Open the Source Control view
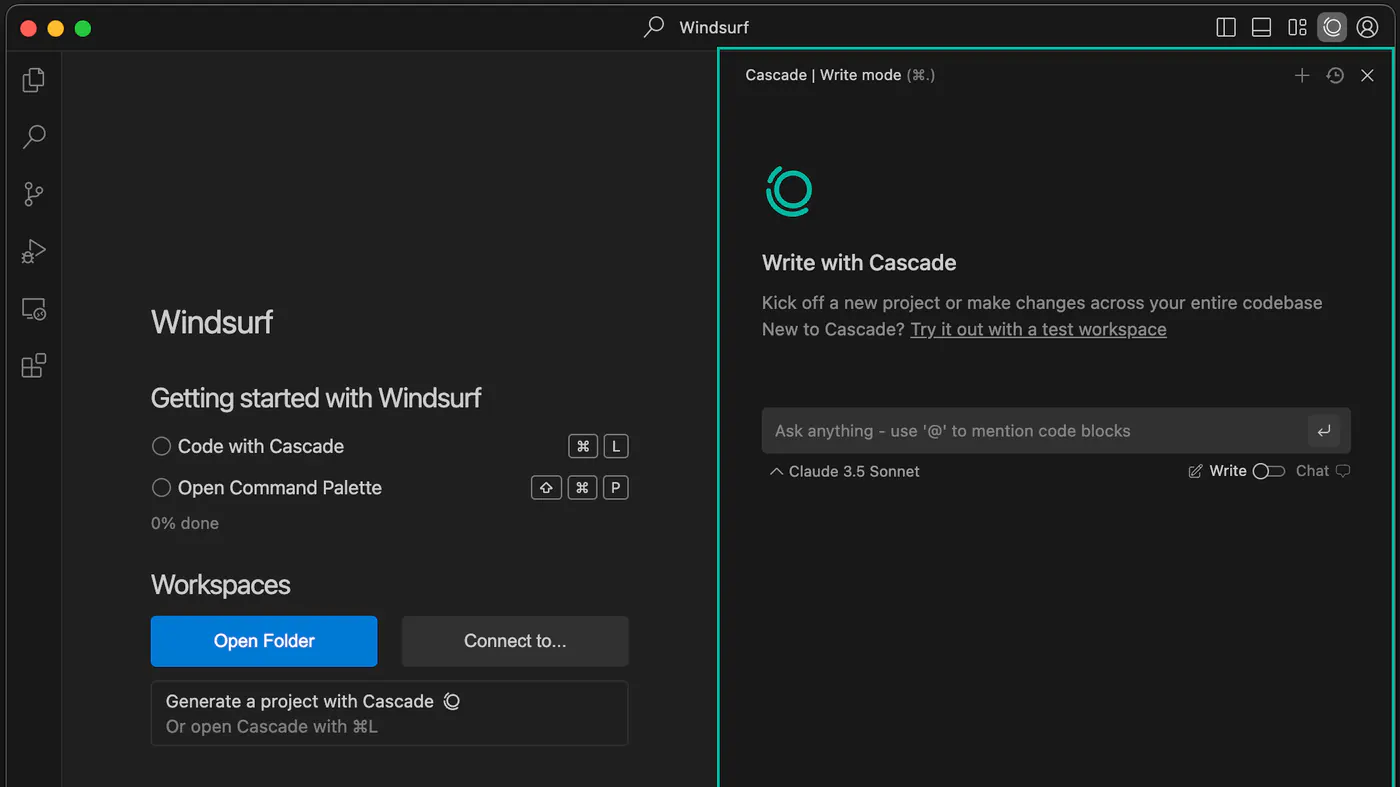This screenshot has width=1400, height=787. click(x=34, y=194)
